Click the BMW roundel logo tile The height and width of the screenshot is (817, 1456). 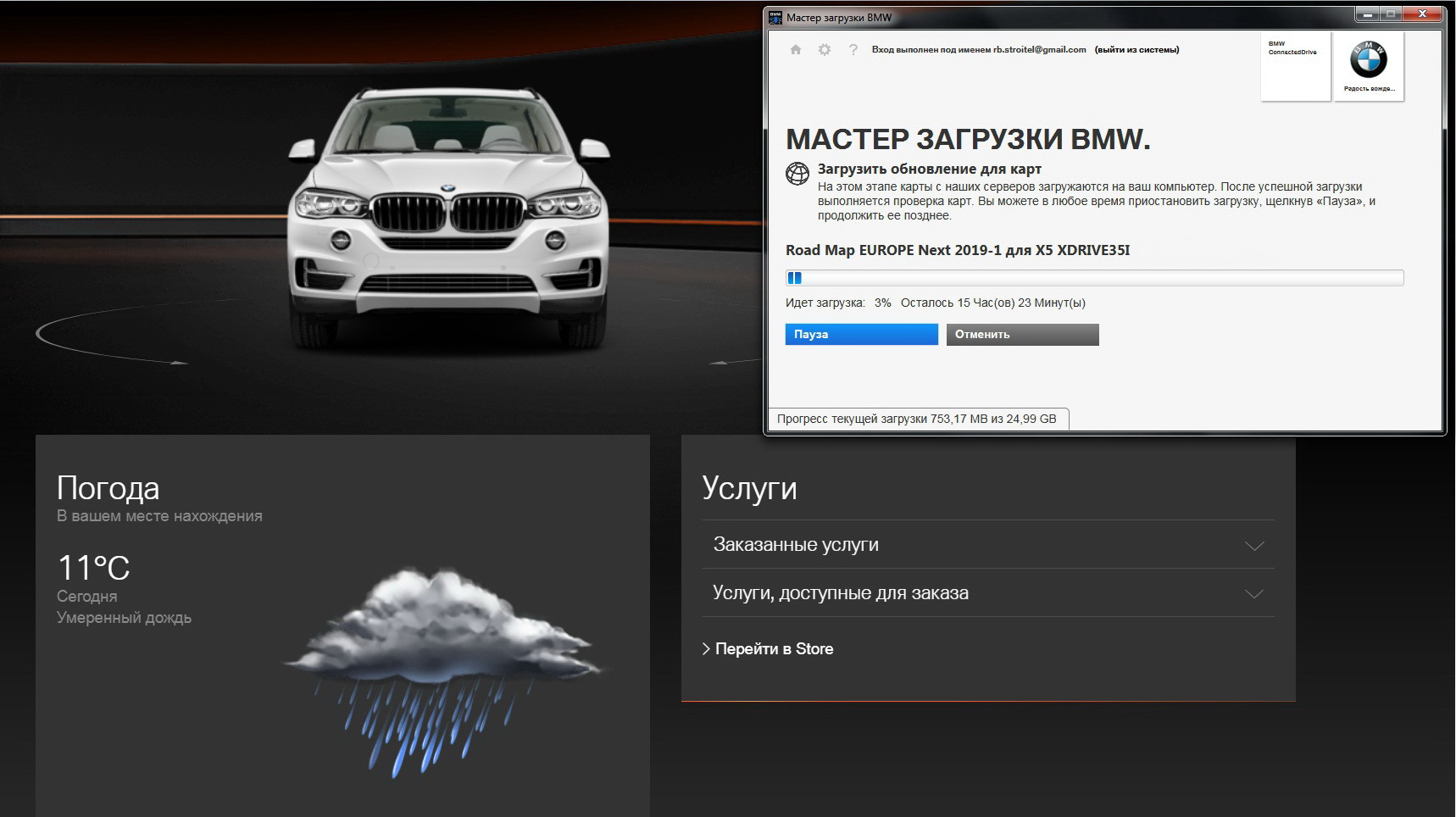(1369, 66)
